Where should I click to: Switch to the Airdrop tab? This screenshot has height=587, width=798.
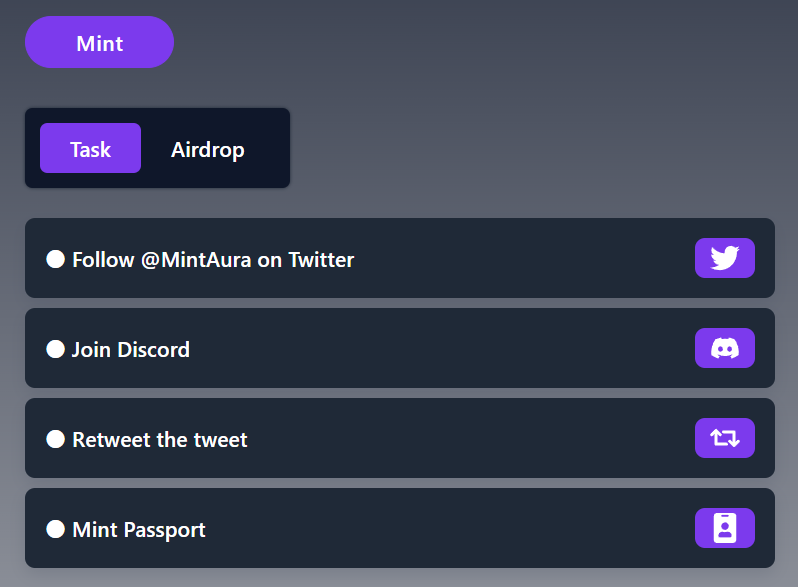pyautogui.click(x=208, y=150)
